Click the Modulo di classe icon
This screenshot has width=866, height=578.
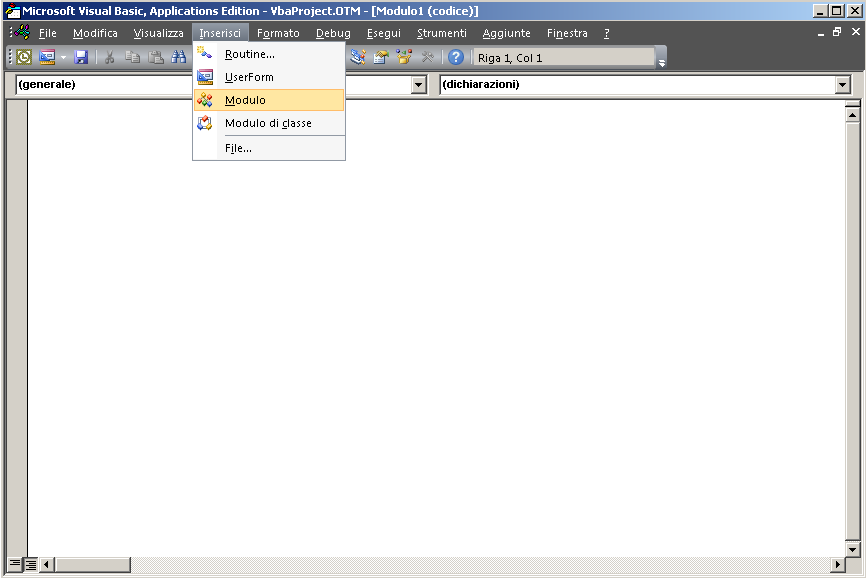click(205, 123)
